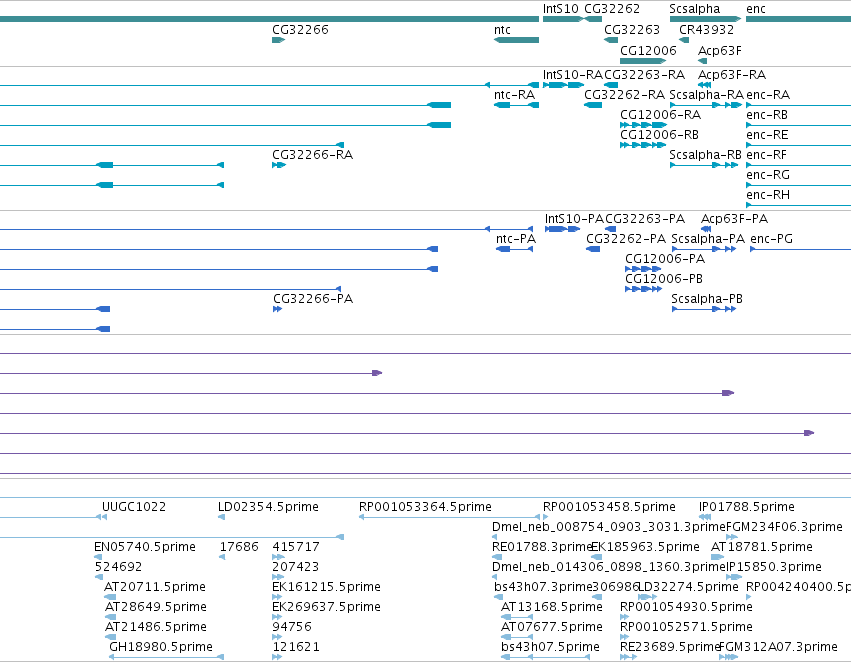Select the 415717 feature label
This screenshot has width=851, height=662.
pyautogui.click(x=296, y=548)
